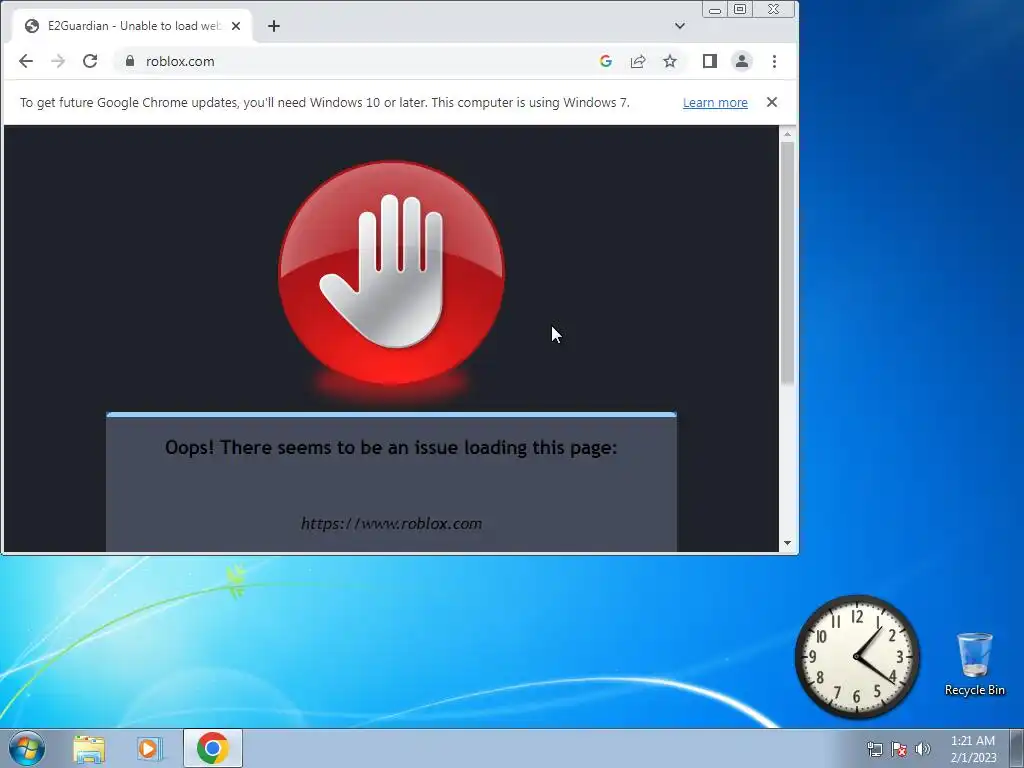Click roblox.com in the address bar
Screen dimensions: 1024x768
click(x=180, y=61)
